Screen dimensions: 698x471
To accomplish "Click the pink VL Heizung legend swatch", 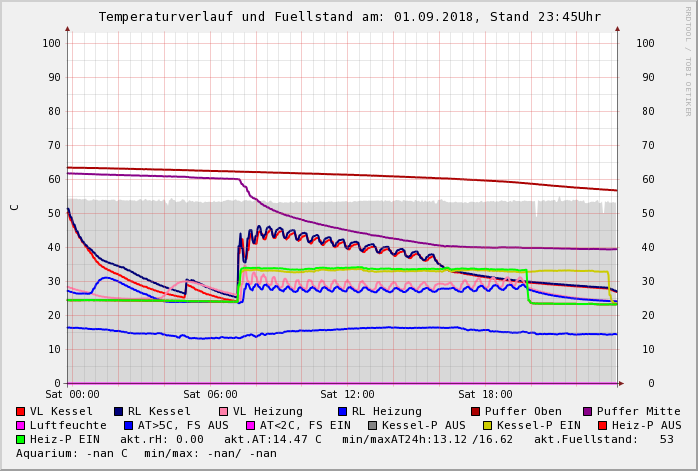I will 223,411.
